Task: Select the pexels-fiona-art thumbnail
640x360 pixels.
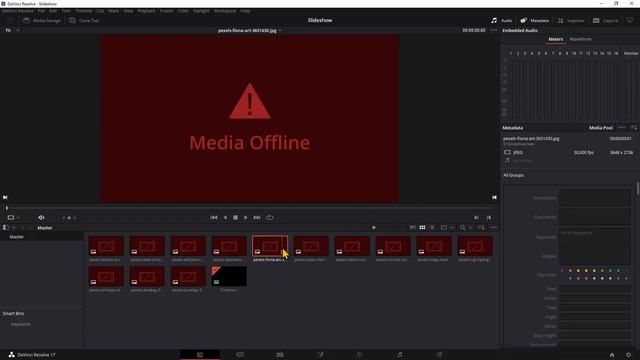Action: 270,246
